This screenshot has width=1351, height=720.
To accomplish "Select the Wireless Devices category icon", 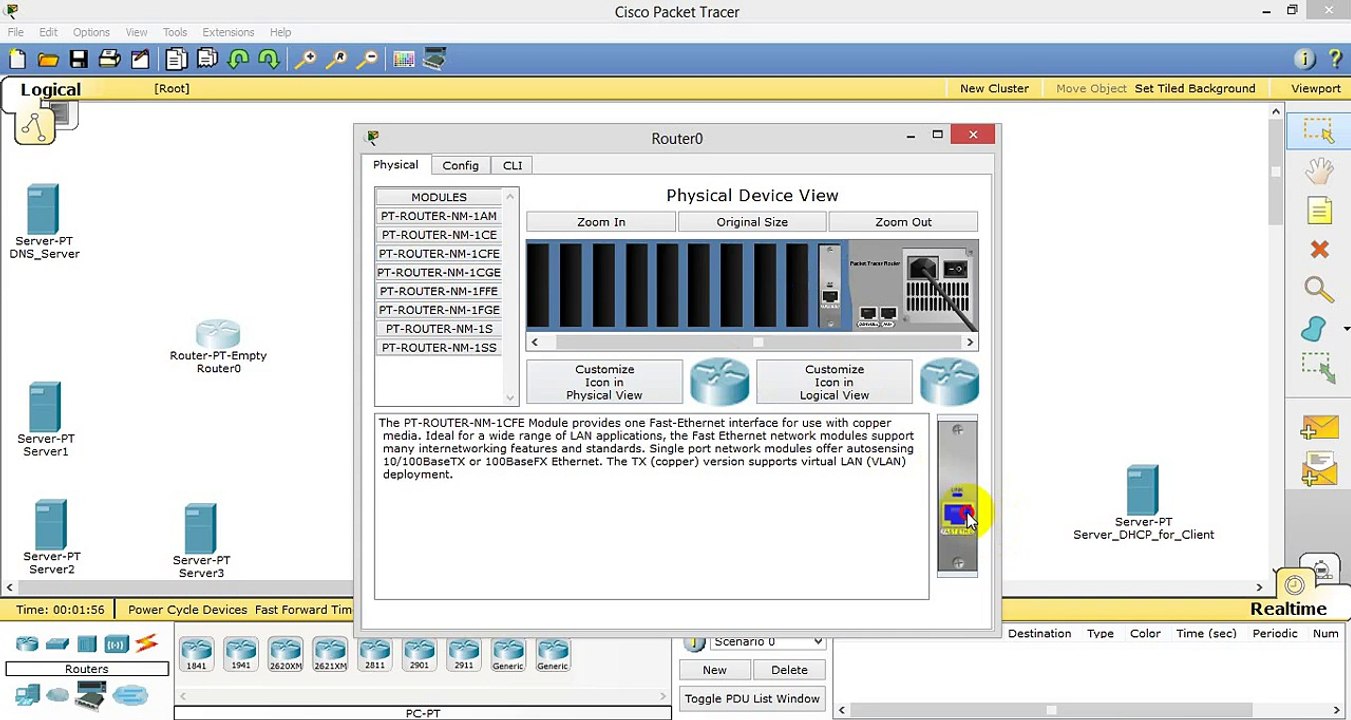I will point(116,644).
